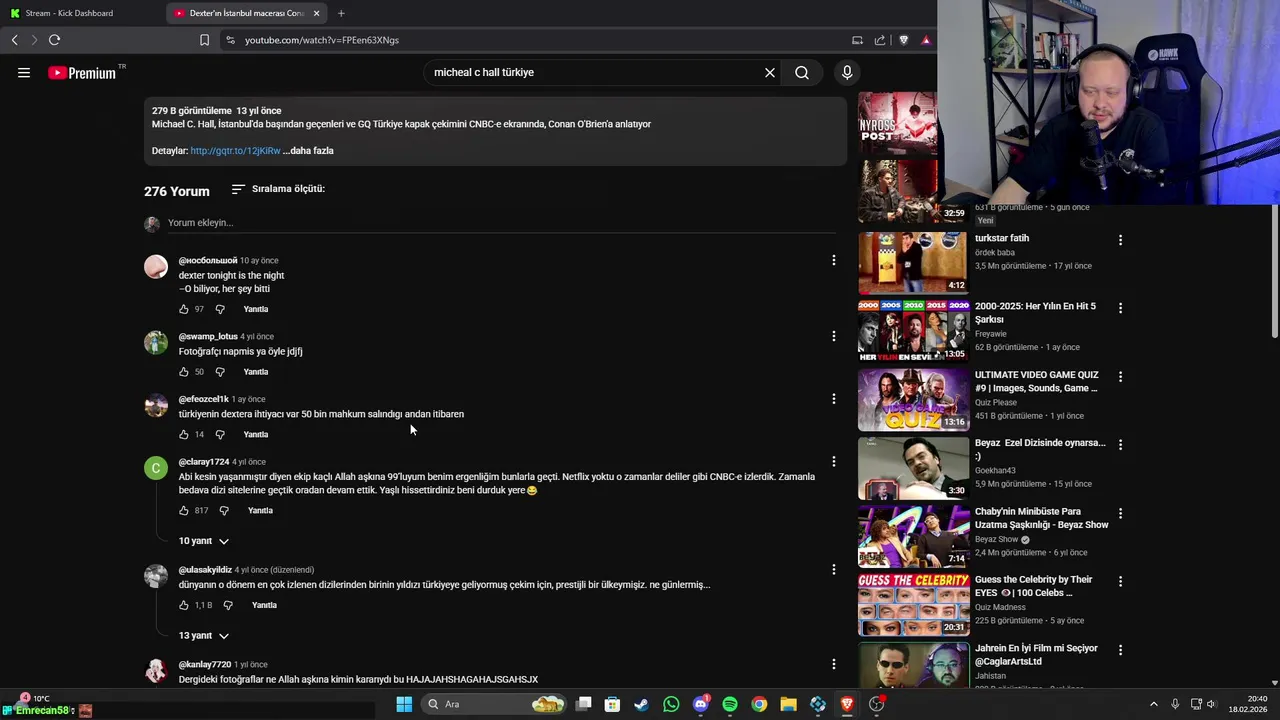The image size is (1280, 720).
Task: Click 'Yorum ekleyin...' comment field
Action: [x=500, y=223]
